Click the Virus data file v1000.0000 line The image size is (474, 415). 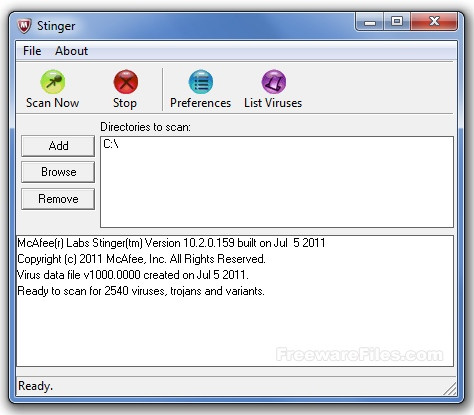coord(133,275)
